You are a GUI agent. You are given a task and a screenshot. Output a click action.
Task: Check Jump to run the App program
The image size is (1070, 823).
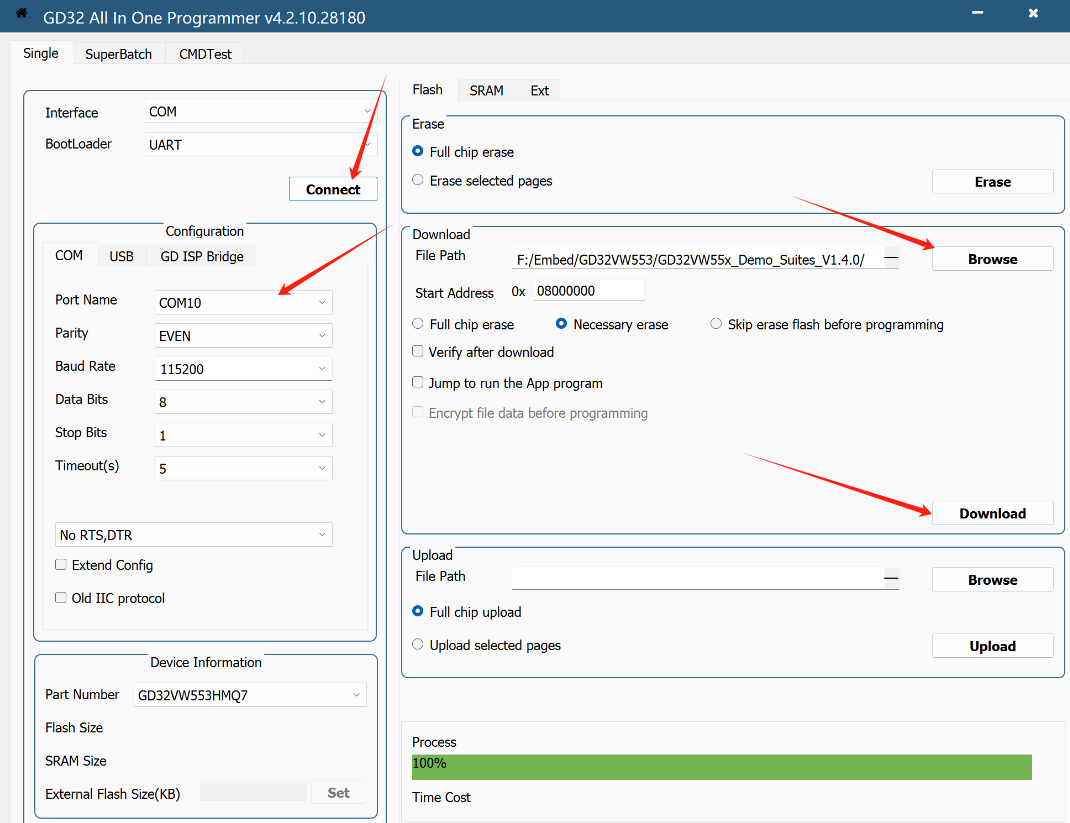coord(418,383)
